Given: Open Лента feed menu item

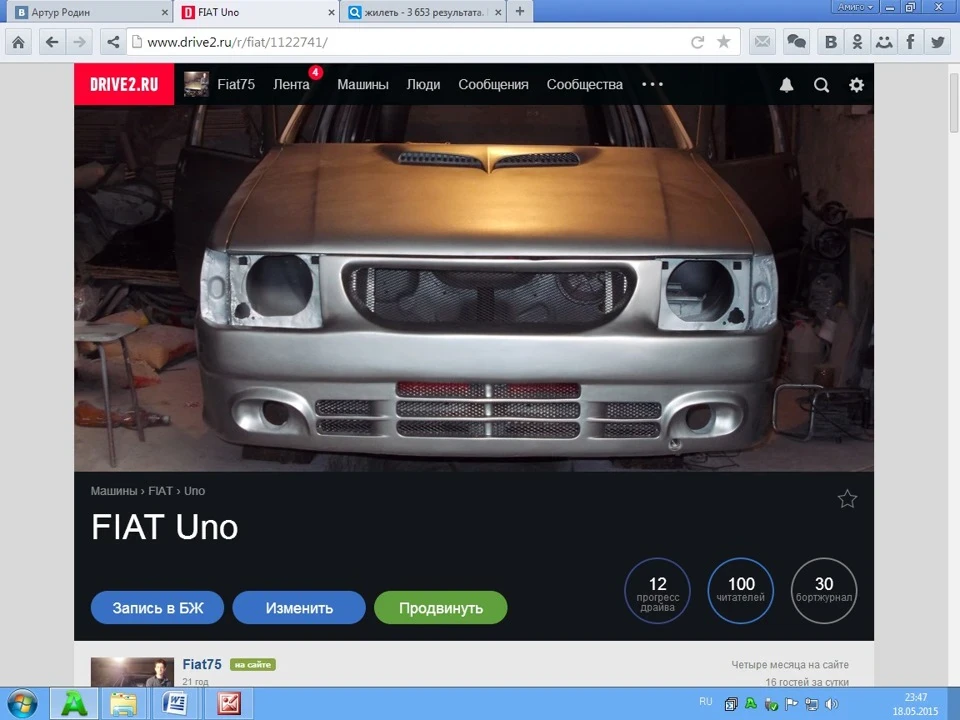Looking at the screenshot, I should point(291,84).
